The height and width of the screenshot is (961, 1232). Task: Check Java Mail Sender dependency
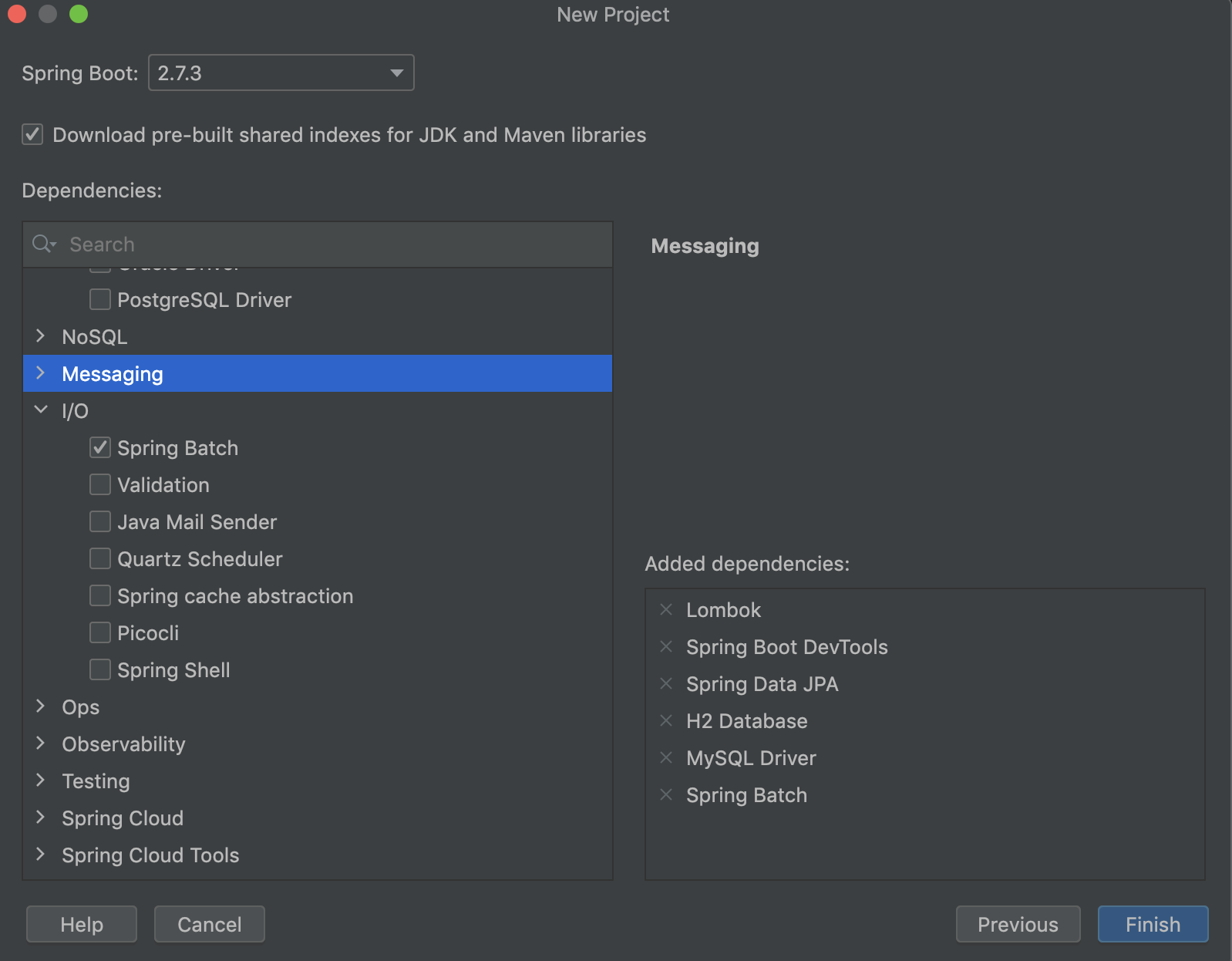(100, 521)
